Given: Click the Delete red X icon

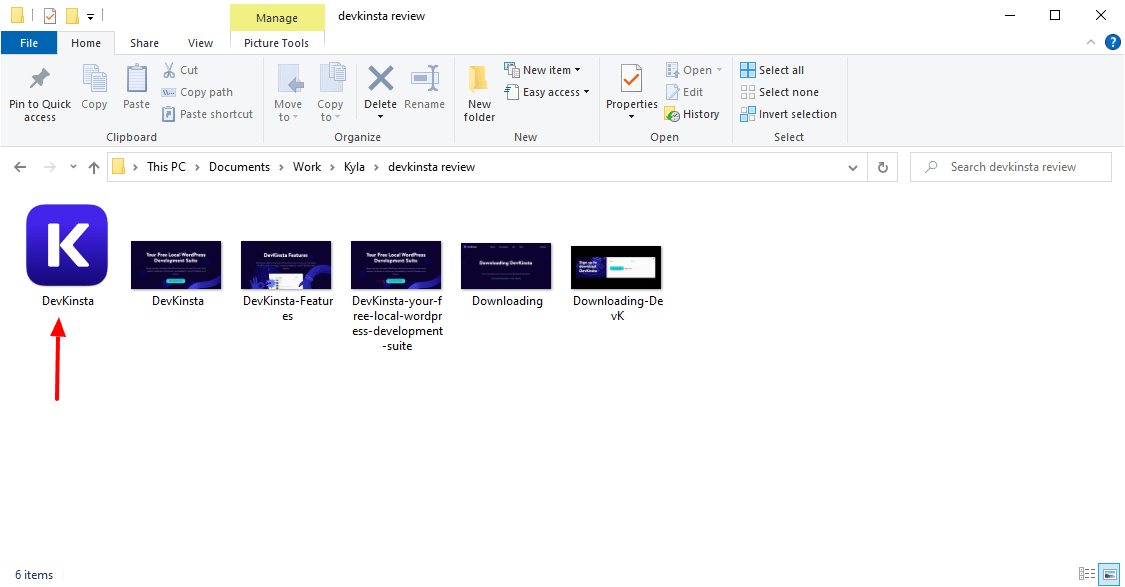Looking at the screenshot, I should (x=380, y=79).
